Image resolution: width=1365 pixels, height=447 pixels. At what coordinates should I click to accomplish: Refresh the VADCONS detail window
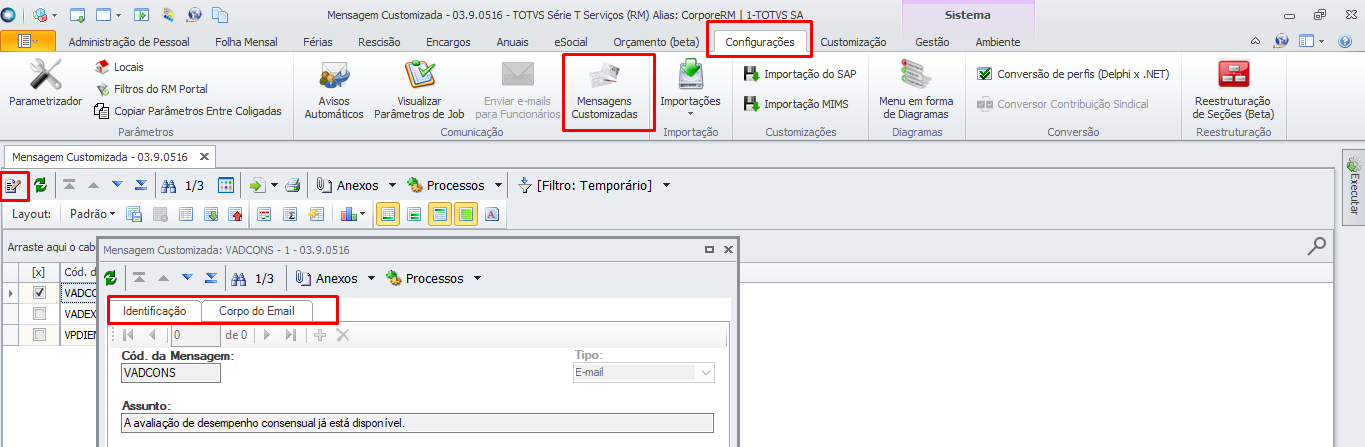pos(110,278)
